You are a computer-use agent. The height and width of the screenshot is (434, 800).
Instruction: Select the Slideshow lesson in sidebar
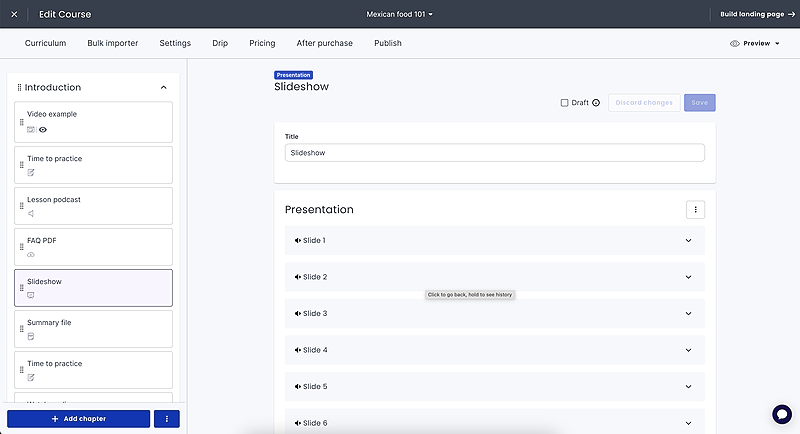[93, 288]
